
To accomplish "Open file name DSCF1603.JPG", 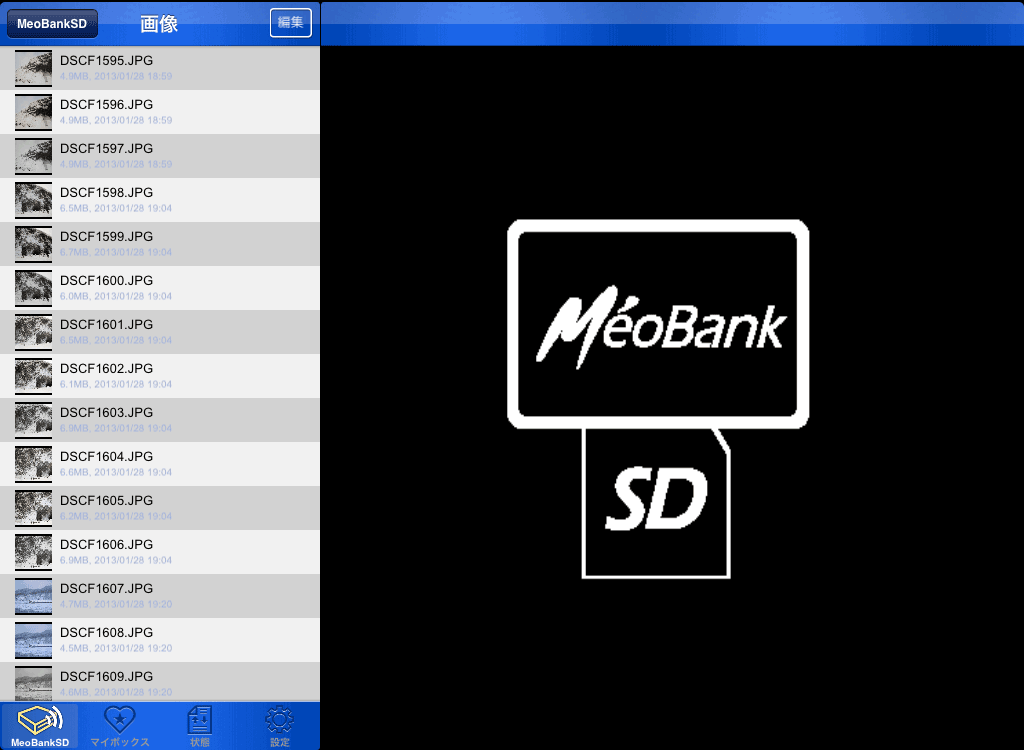I will [x=106, y=412].
